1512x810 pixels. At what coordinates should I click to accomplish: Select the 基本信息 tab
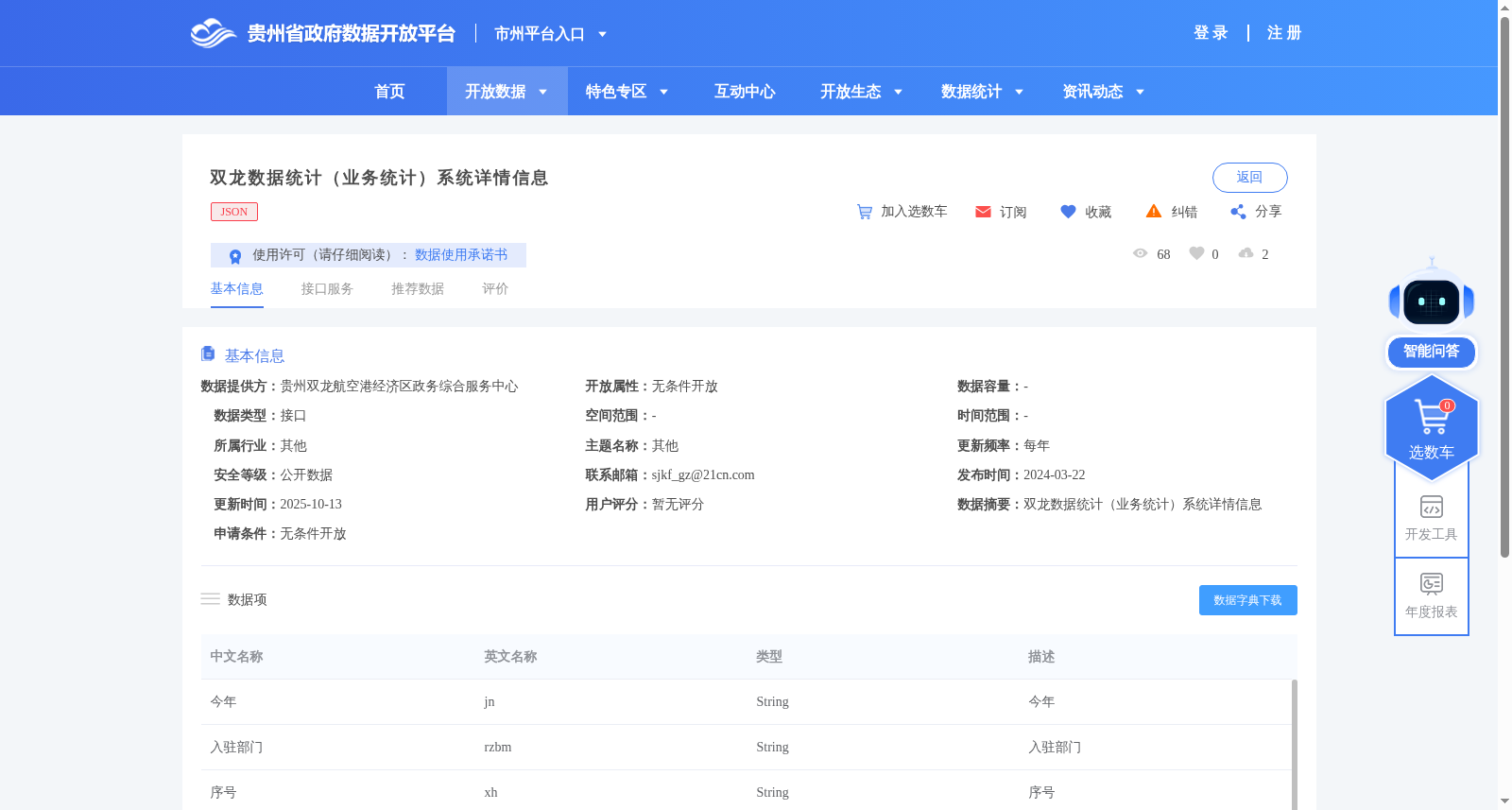pyautogui.click(x=236, y=289)
